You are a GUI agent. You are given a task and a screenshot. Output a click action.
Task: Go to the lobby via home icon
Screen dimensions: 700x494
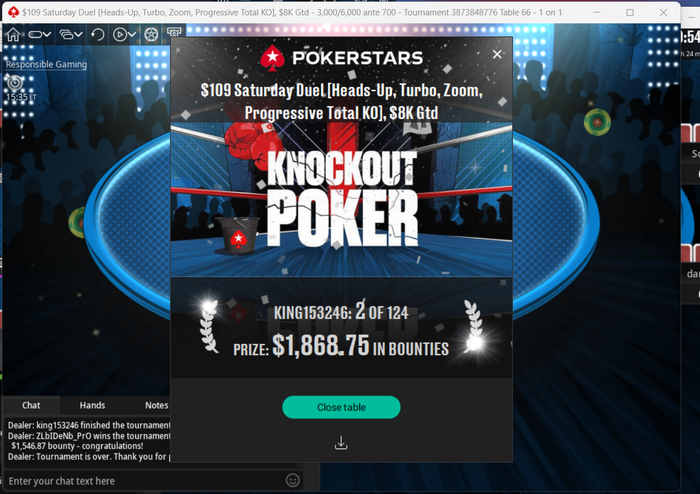pyautogui.click(x=13, y=34)
